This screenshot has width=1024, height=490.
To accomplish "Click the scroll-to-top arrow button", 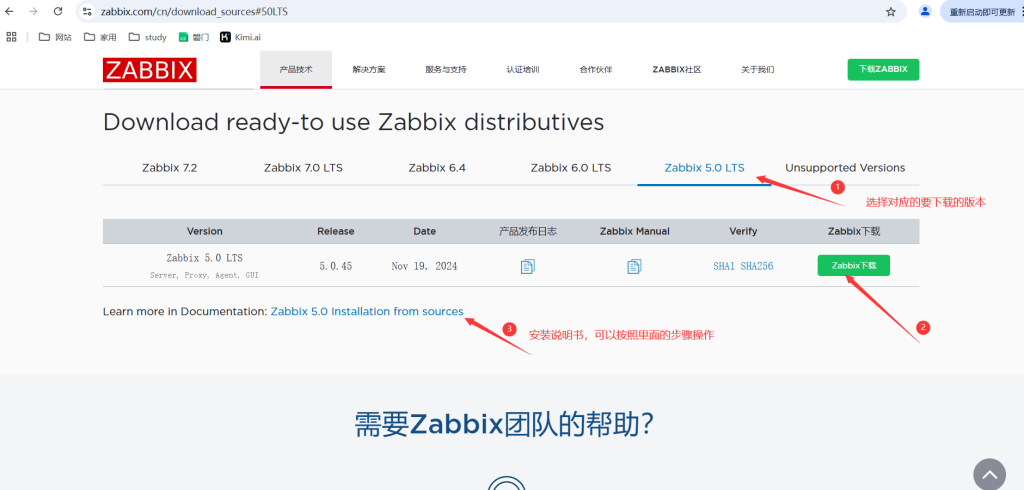I will click(x=989, y=474).
